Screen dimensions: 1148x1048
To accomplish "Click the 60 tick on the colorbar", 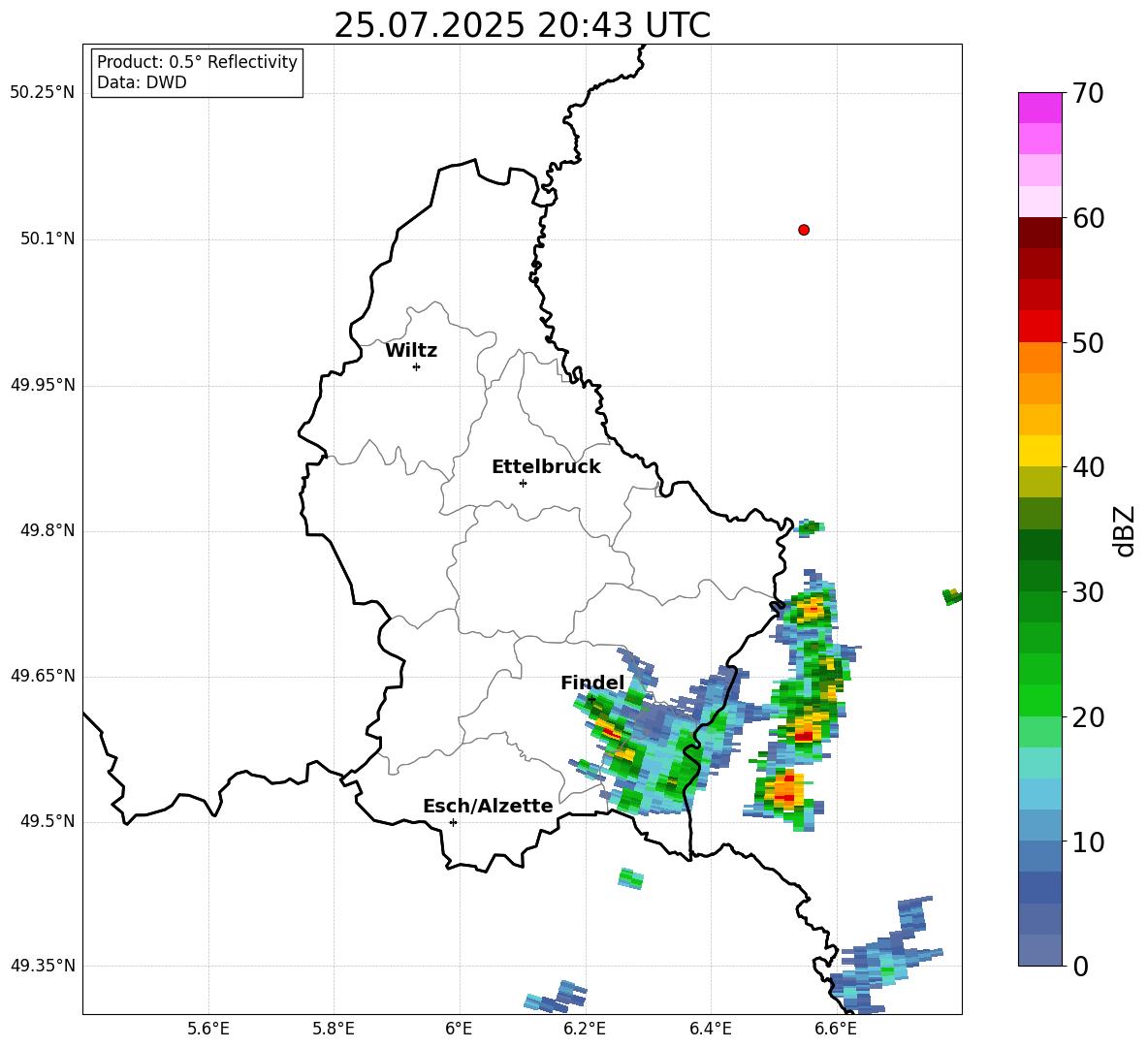I will pyautogui.click(x=1088, y=218).
